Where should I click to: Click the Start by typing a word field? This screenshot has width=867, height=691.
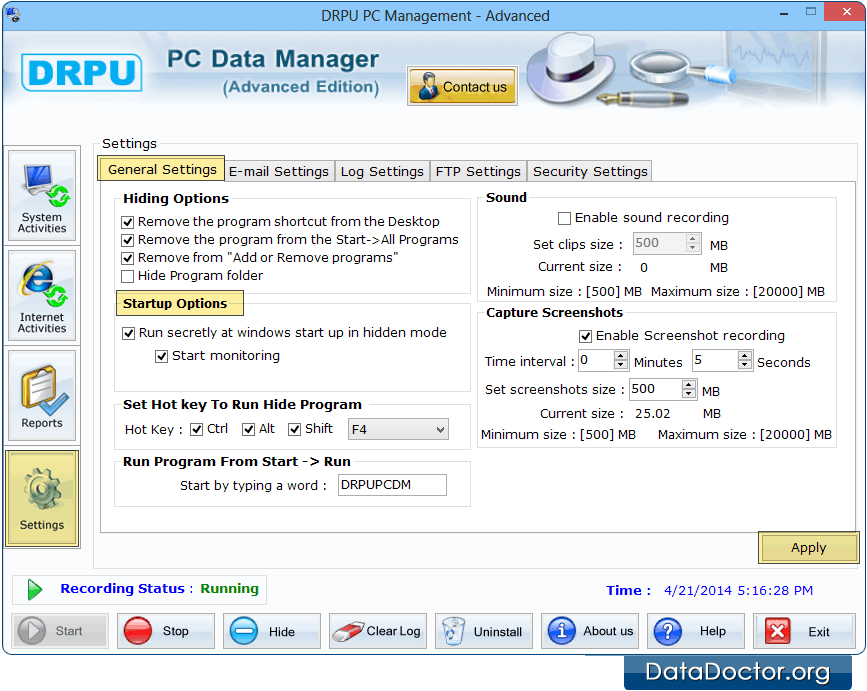coord(392,485)
